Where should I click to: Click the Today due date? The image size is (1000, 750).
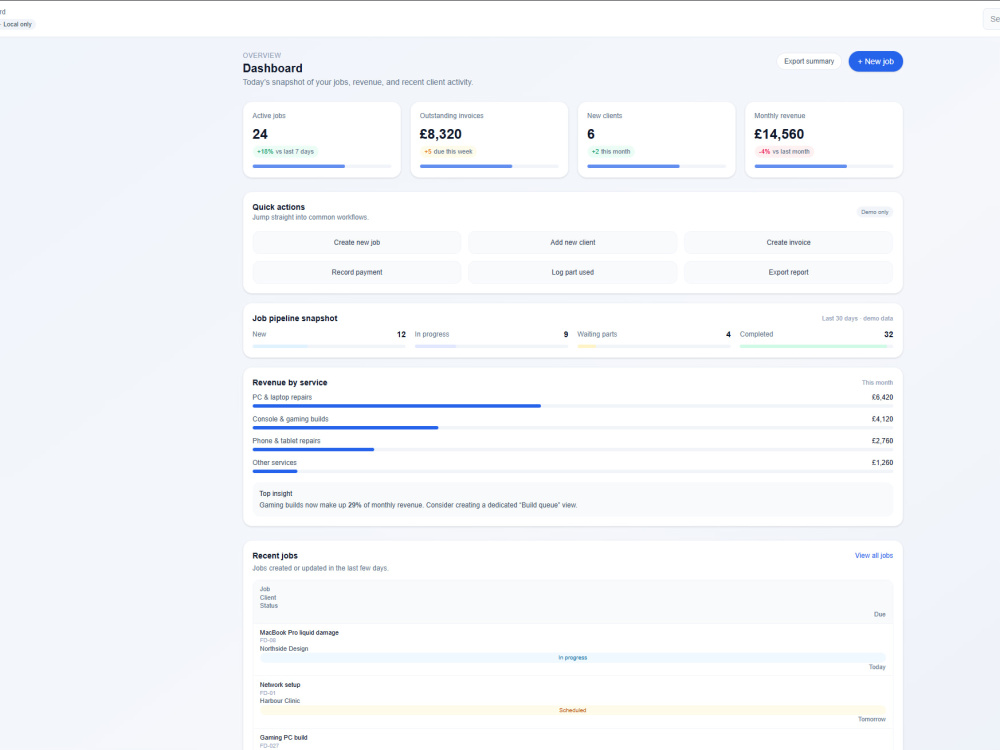(x=877, y=667)
